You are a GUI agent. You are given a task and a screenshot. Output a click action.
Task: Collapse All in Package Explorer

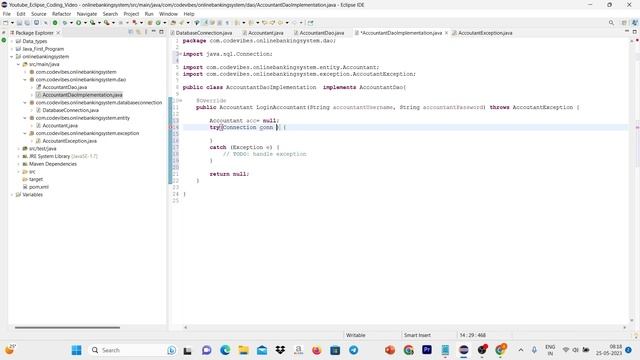click(131, 32)
